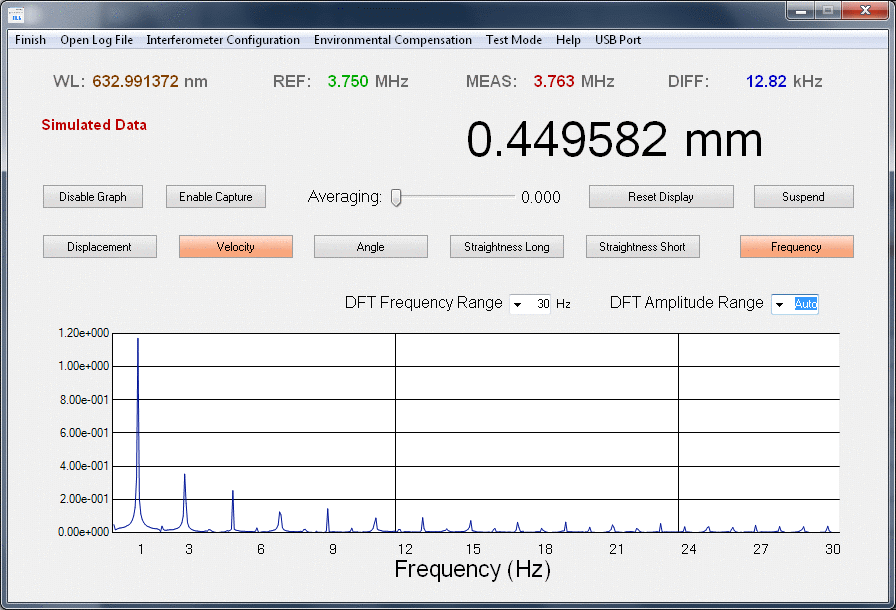Adjust the Averaging slider

pyautogui.click(x=397, y=197)
